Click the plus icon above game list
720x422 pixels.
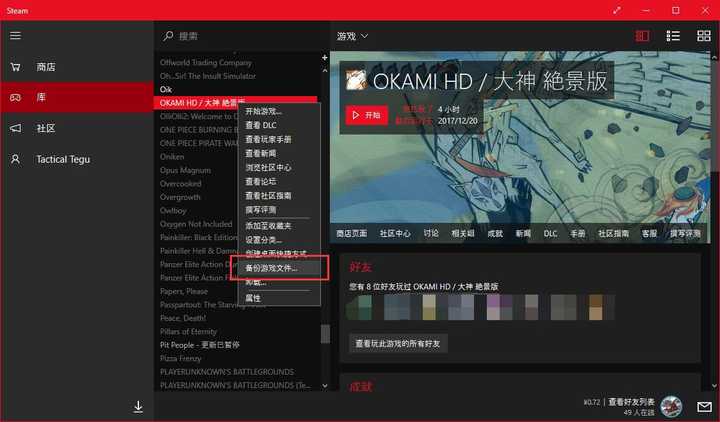325,58
